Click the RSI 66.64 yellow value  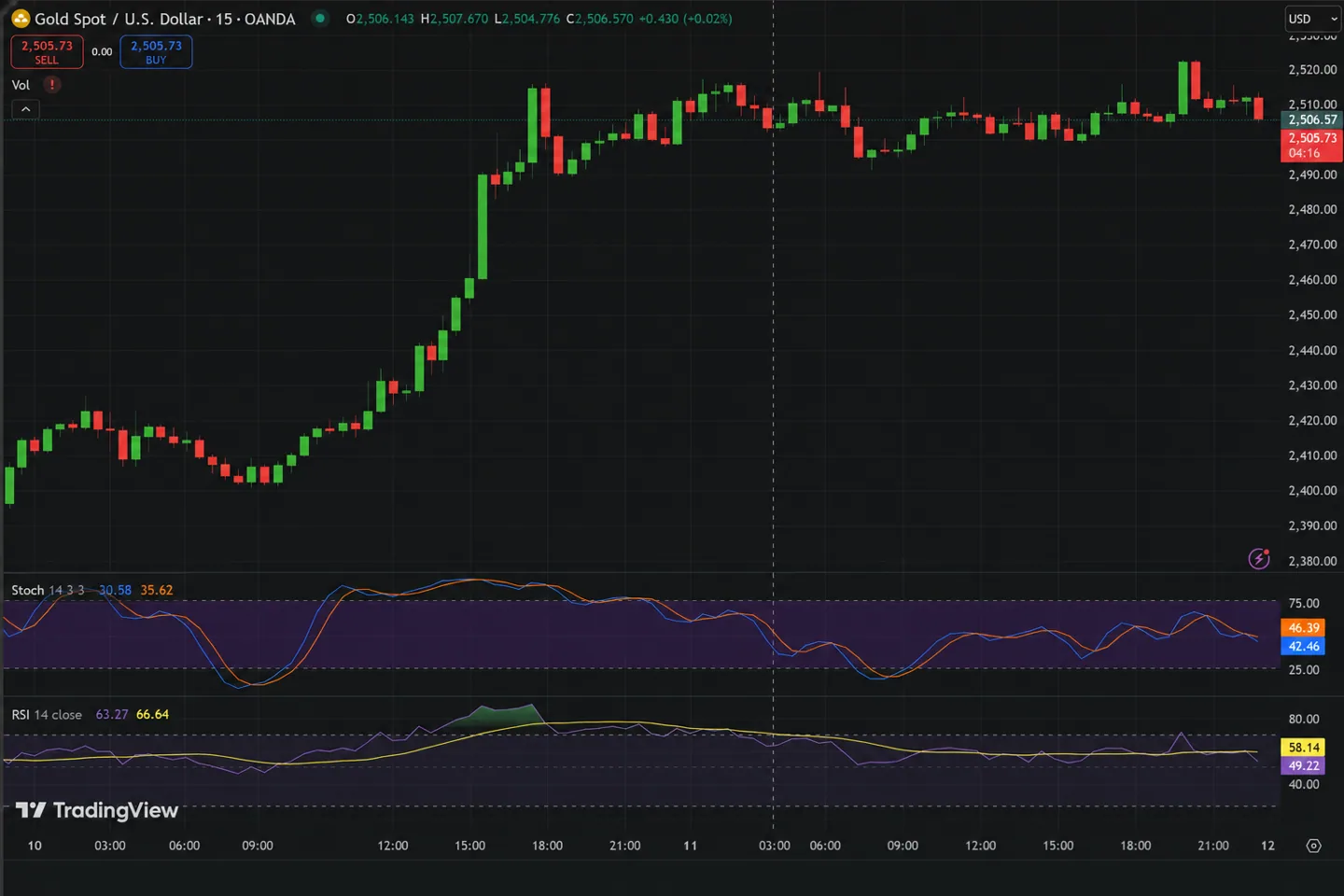pos(152,714)
